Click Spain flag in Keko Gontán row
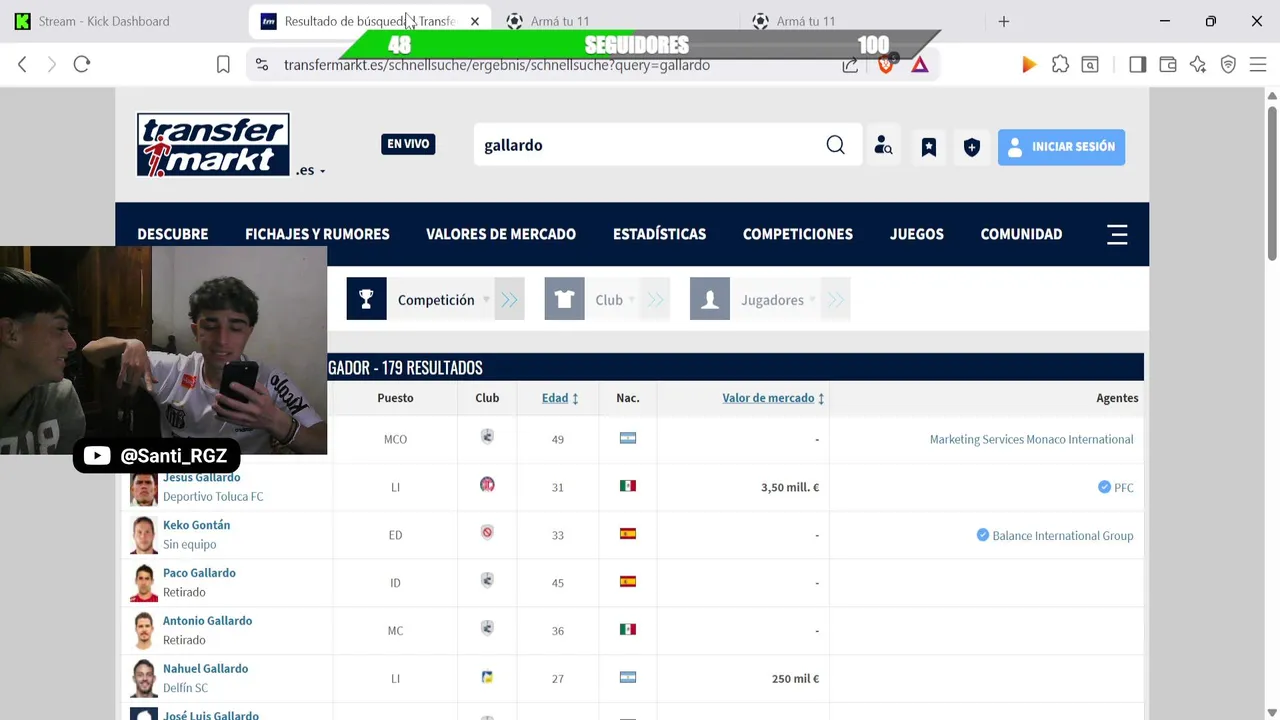The width and height of the screenshot is (1280, 720). [x=627, y=534]
